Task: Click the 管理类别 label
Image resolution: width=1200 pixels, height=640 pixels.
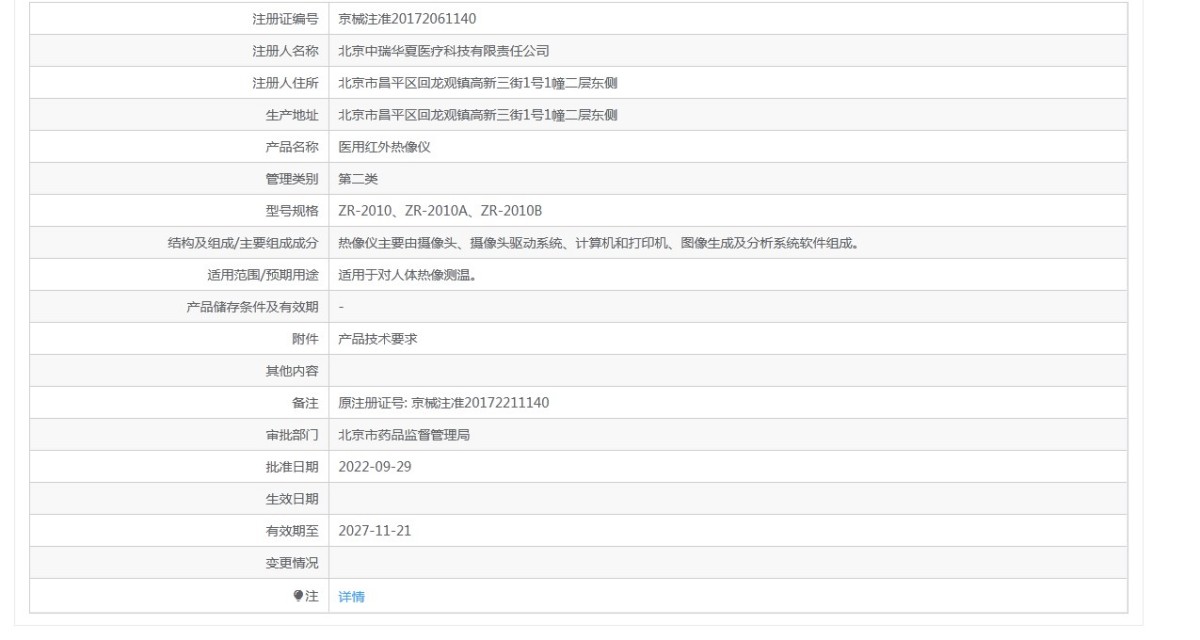Action: (292, 179)
